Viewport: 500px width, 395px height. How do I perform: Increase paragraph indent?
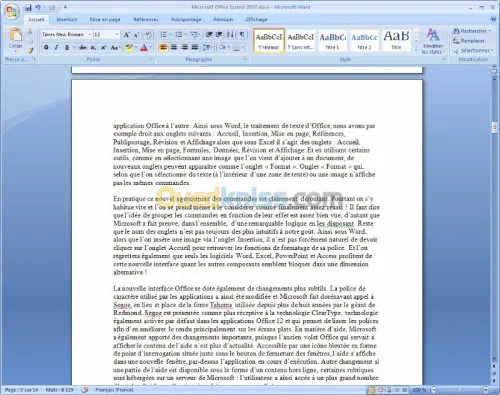click(x=219, y=35)
